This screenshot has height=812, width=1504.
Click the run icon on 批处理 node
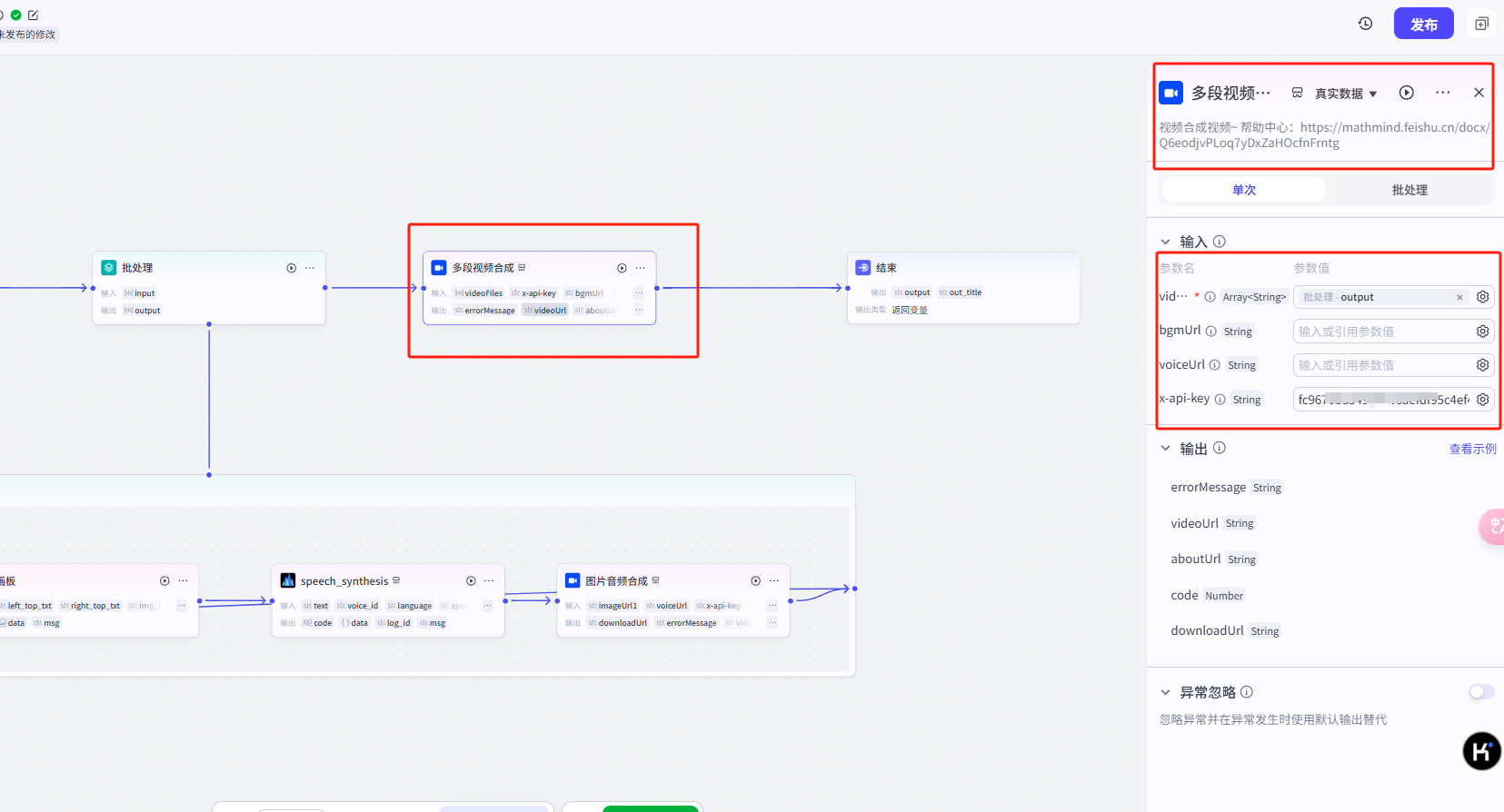(x=292, y=268)
